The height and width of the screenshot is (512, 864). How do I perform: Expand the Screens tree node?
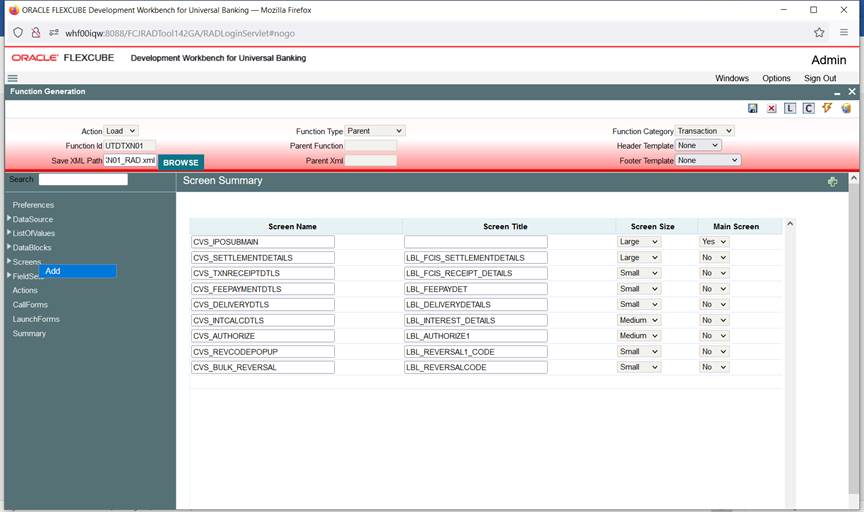[9, 261]
